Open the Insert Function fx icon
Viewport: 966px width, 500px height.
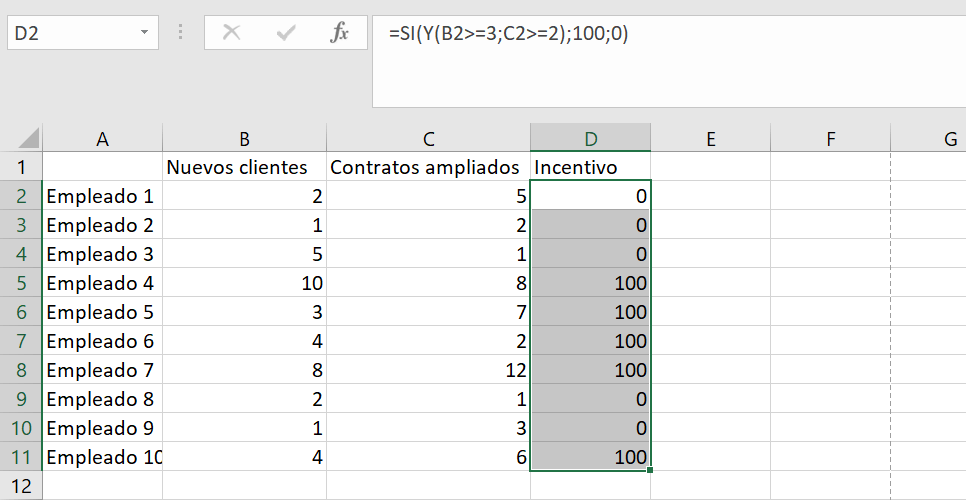[x=339, y=33]
